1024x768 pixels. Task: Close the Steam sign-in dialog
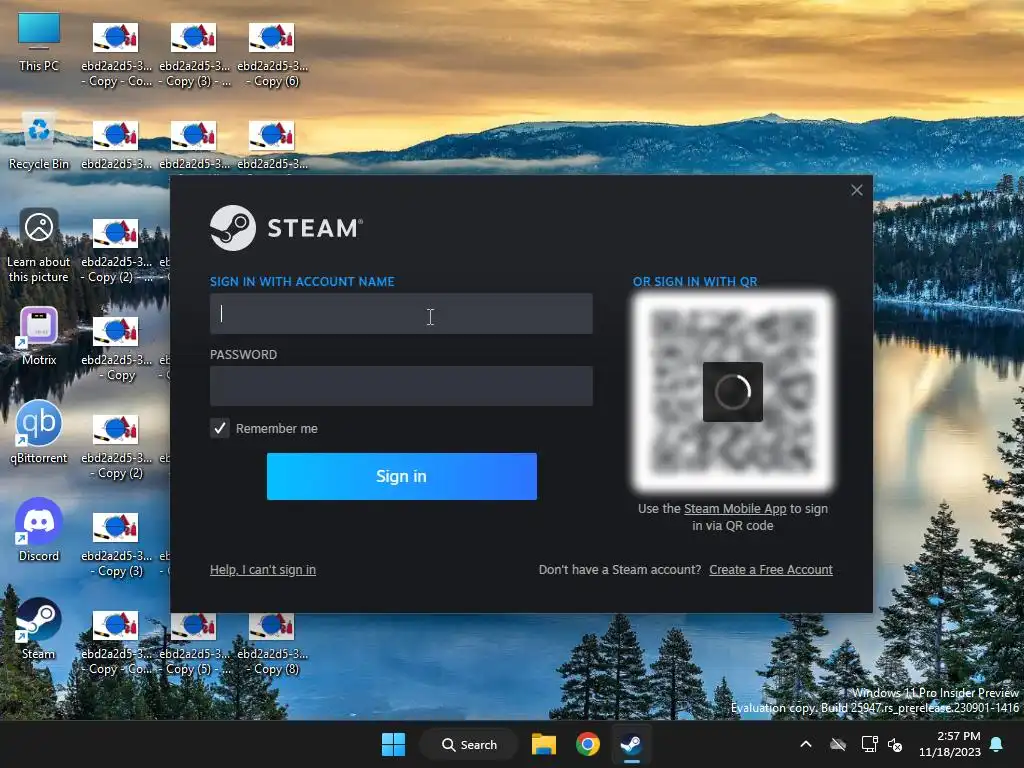857,190
